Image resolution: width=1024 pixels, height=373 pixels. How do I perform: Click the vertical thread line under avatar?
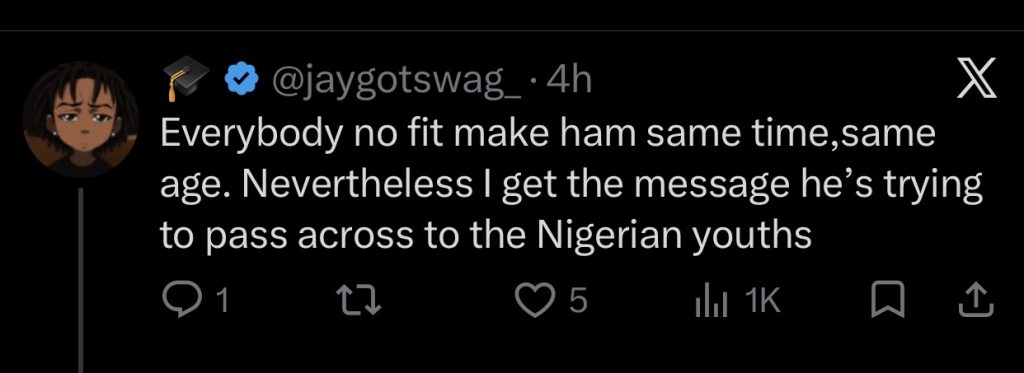81,280
